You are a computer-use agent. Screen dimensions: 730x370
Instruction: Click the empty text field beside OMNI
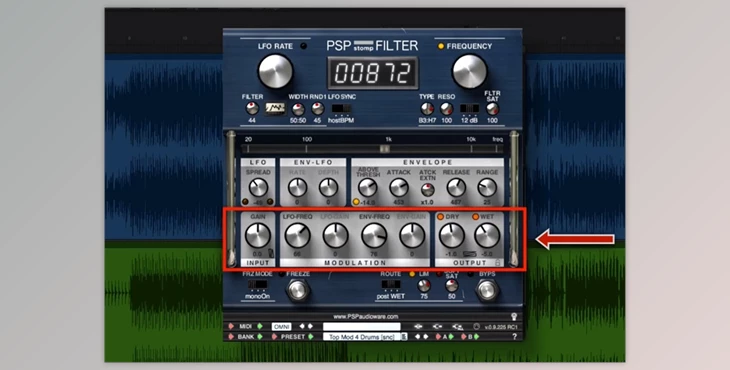(x=362, y=326)
